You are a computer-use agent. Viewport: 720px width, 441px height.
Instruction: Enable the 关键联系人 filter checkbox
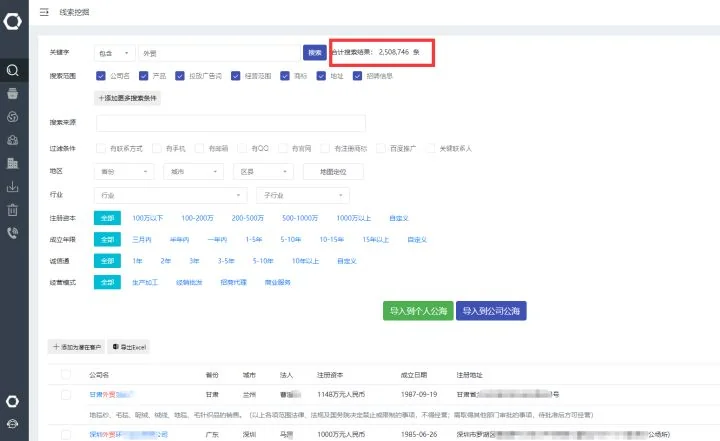click(430, 148)
